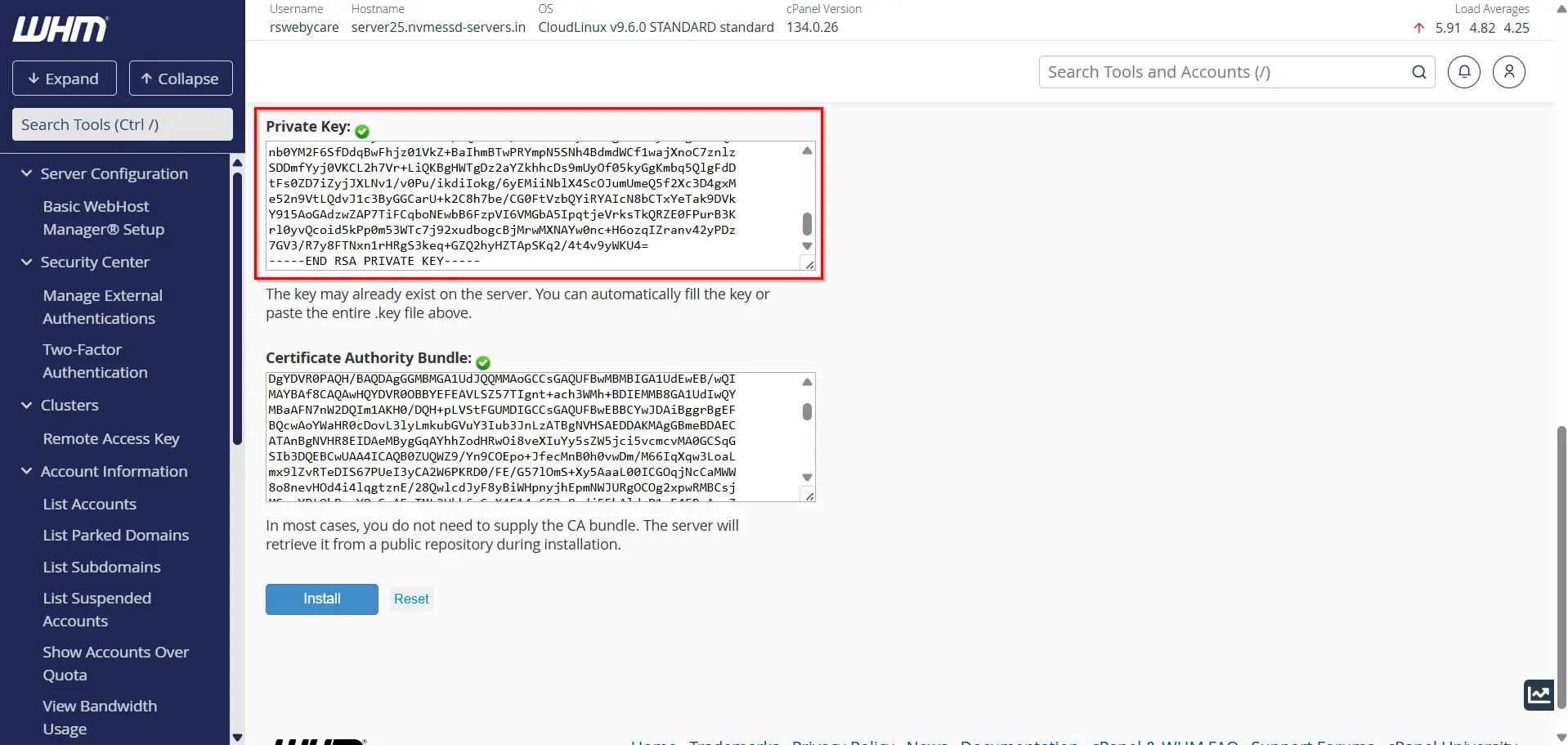Click the search magnifier icon
Image resolution: width=1568 pixels, height=745 pixels.
(1419, 72)
